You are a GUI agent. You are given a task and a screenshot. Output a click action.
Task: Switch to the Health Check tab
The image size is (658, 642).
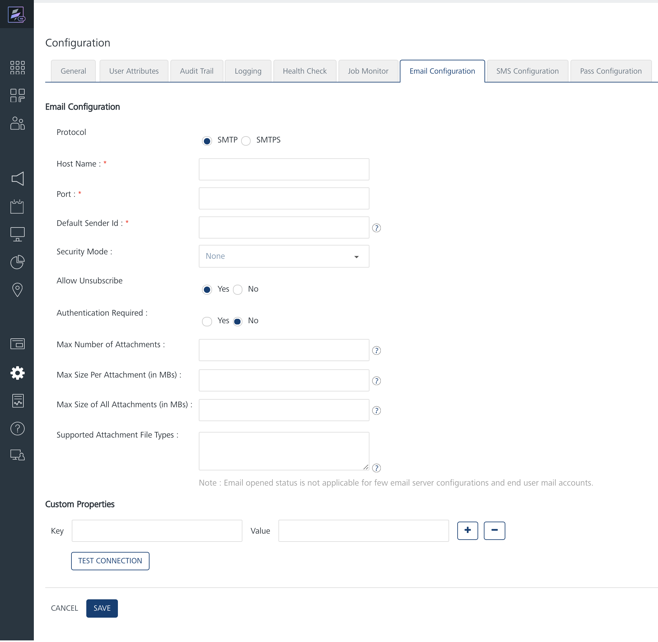pyautogui.click(x=305, y=71)
